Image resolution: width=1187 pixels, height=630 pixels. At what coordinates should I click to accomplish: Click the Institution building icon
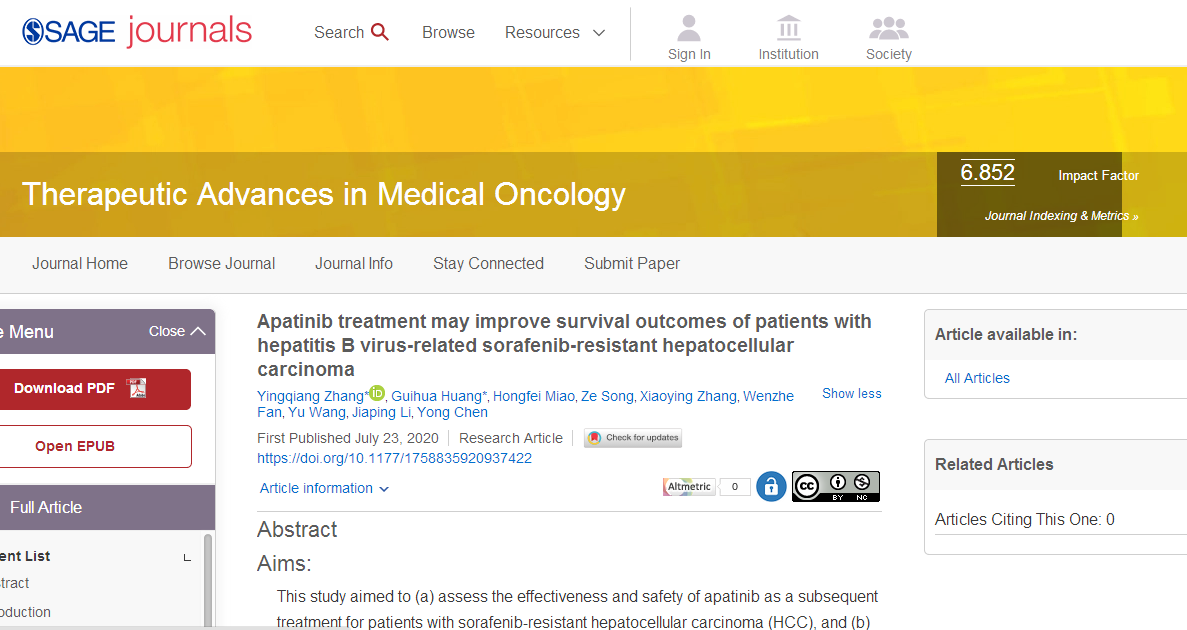click(x=788, y=27)
